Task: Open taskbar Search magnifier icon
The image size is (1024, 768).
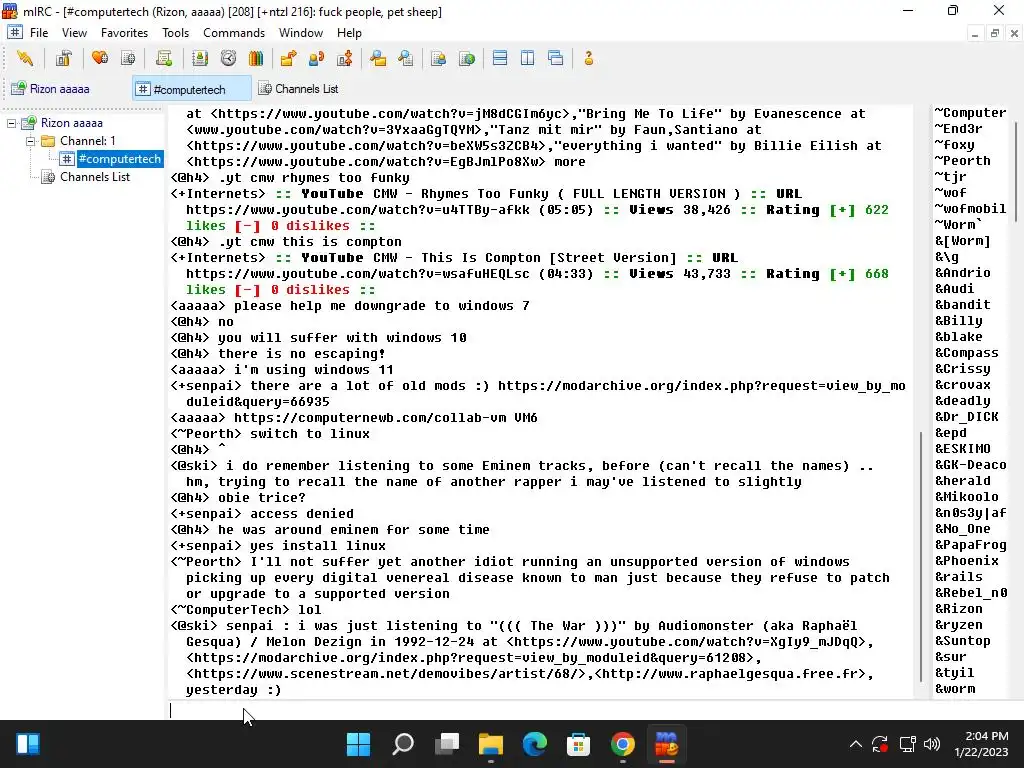Action: pyautogui.click(x=402, y=744)
